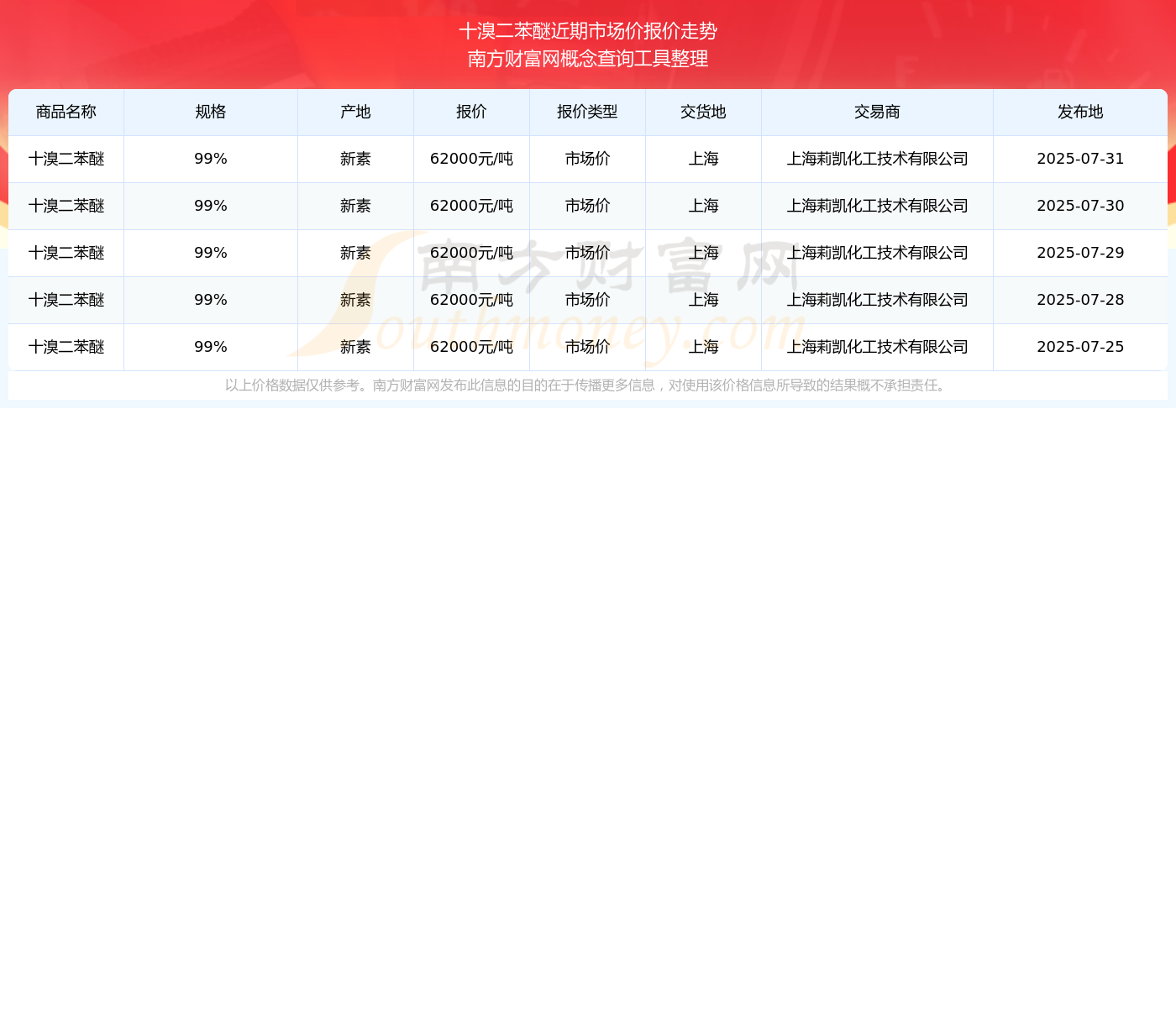Click 新素 origin in 2025-07-29 row
Image resolution: width=1176 pixels, height=1012 pixels.
[x=356, y=253]
